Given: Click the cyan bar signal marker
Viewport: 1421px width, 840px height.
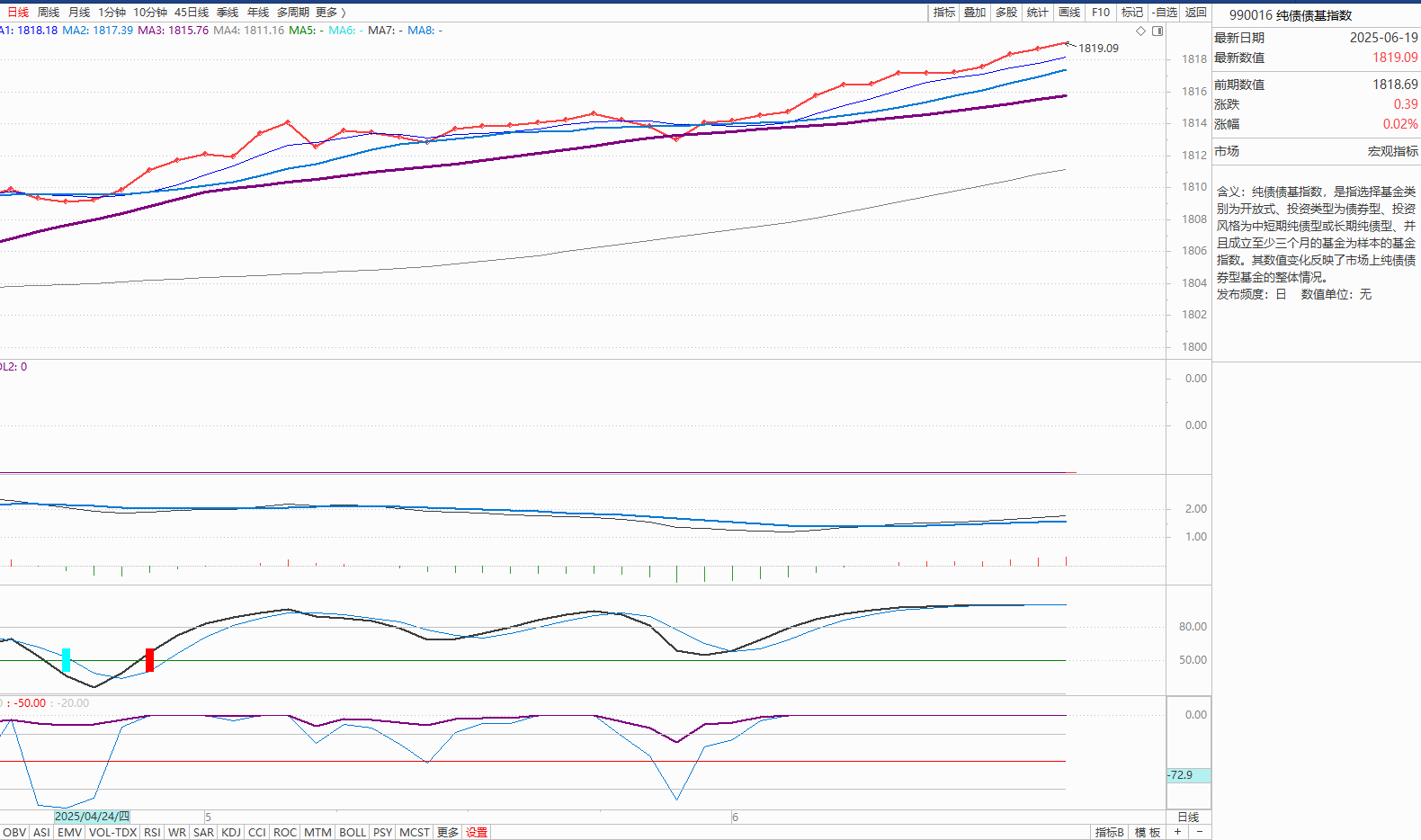Looking at the screenshot, I should tap(66, 660).
